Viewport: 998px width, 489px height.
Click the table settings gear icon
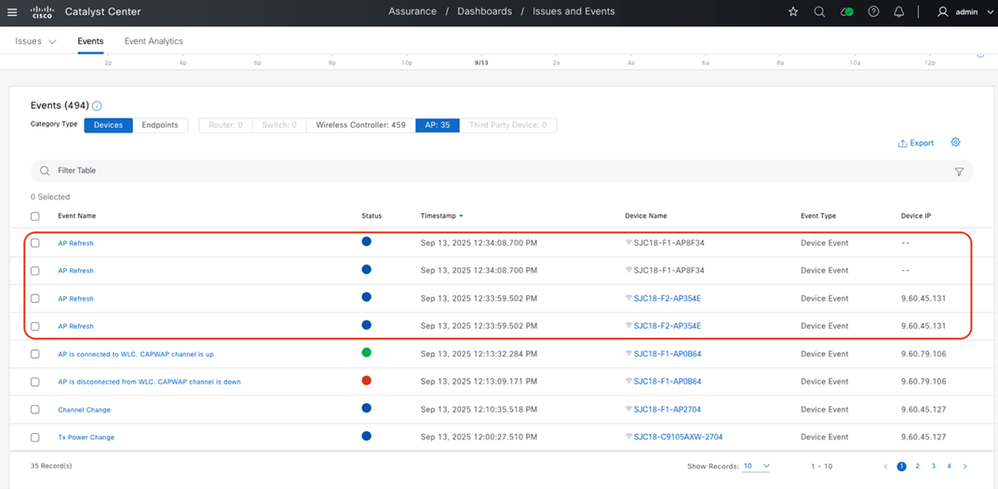[956, 143]
